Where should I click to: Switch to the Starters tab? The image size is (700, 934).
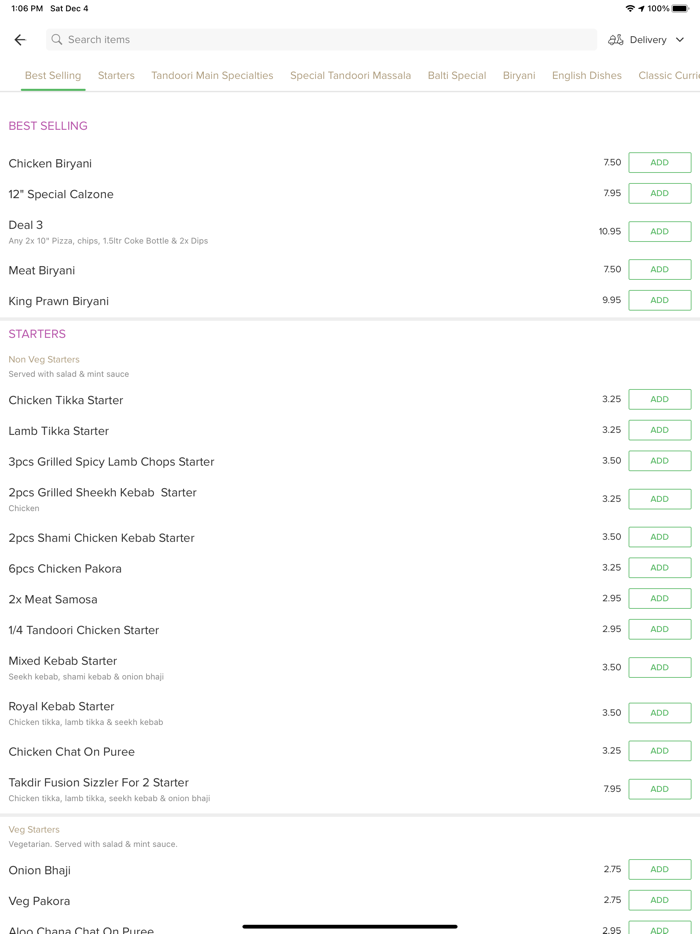pyautogui.click(x=115, y=75)
